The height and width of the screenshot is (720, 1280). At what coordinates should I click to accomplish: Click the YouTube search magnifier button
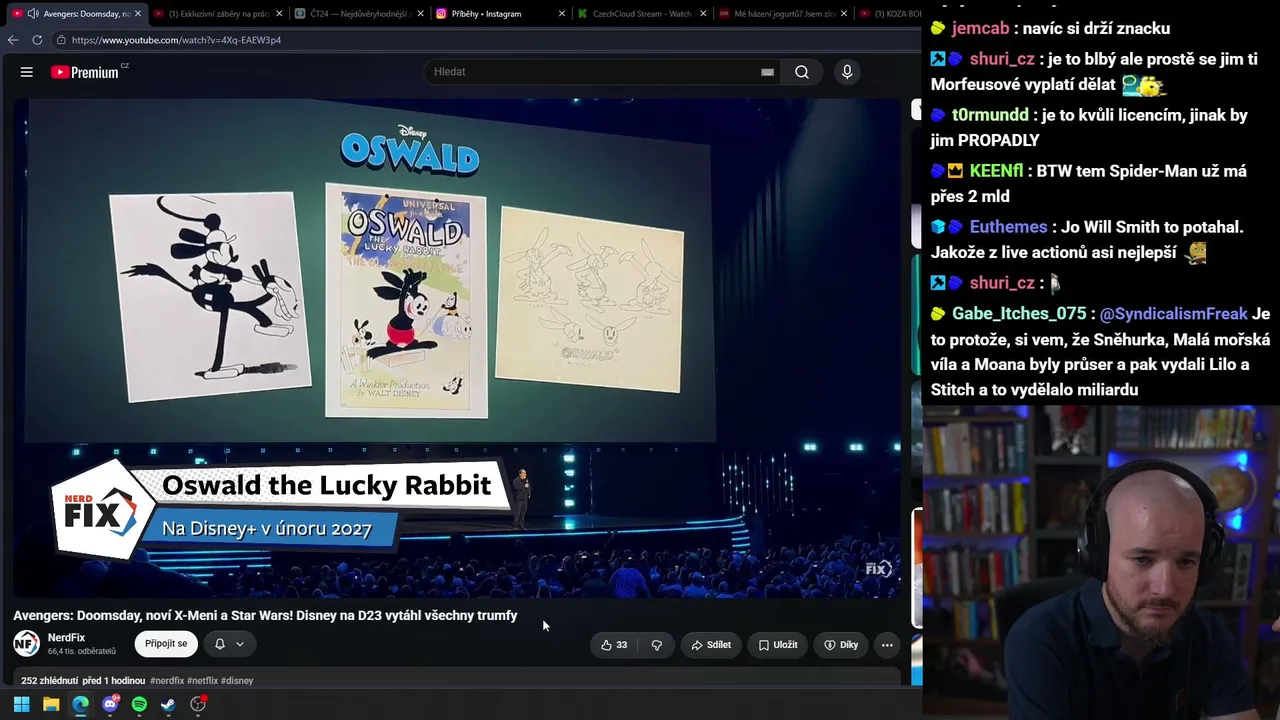pyautogui.click(x=802, y=72)
